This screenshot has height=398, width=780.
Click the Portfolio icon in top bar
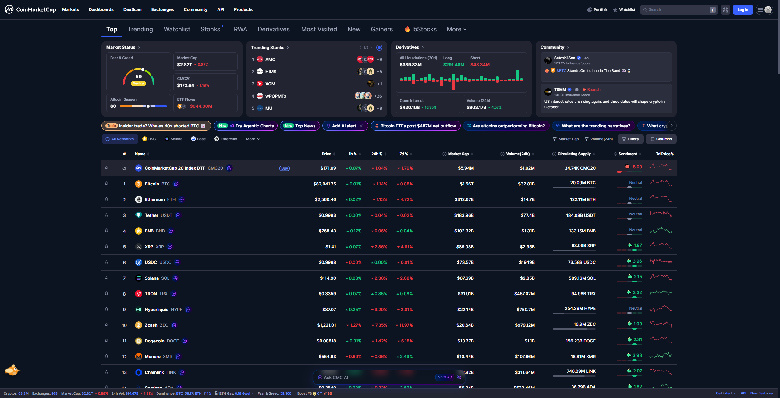pyautogui.click(x=589, y=9)
